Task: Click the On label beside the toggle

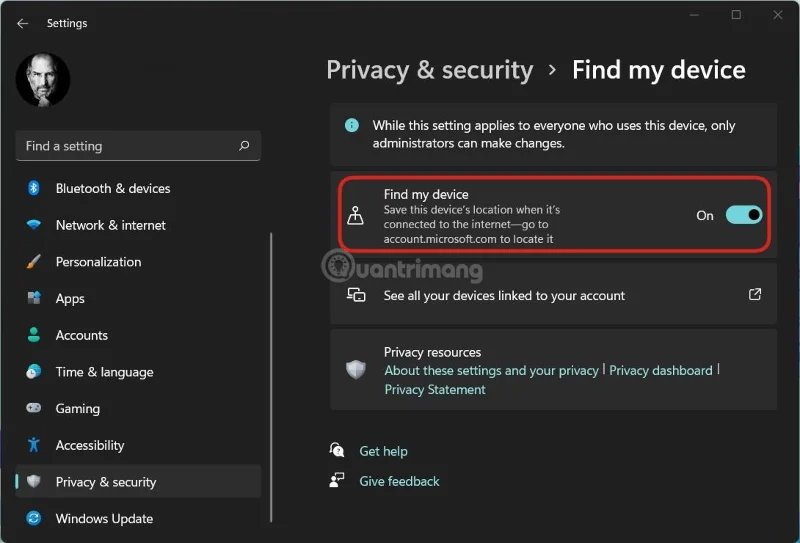Action: [x=705, y=216]
